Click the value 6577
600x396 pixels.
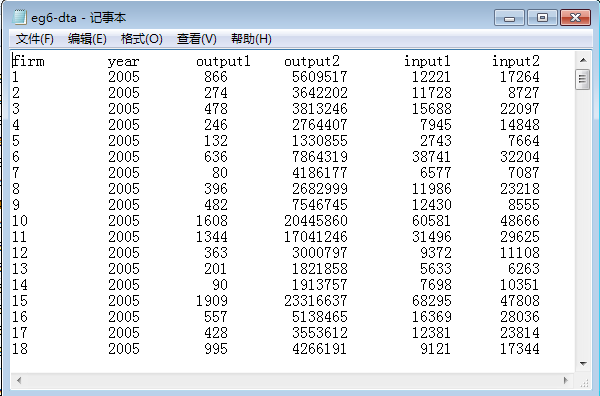pos(435,173)
